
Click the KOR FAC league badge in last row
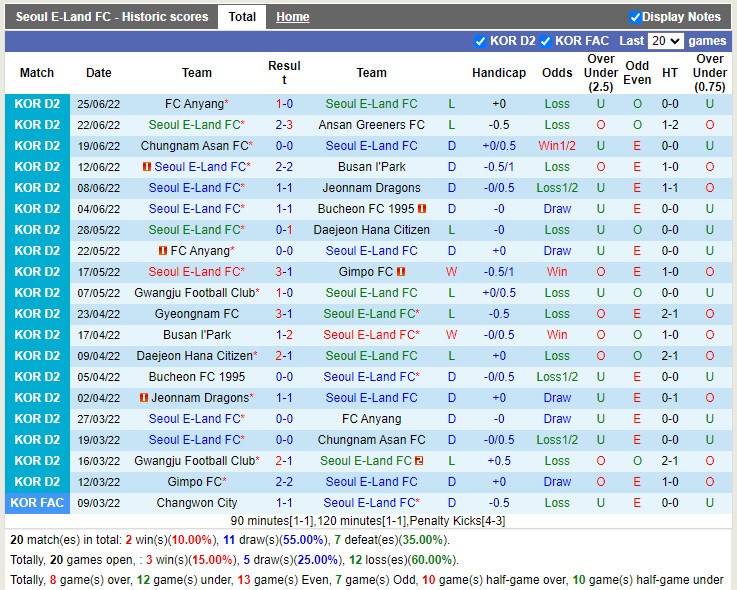pyautogui.click(x=37, y=503)
